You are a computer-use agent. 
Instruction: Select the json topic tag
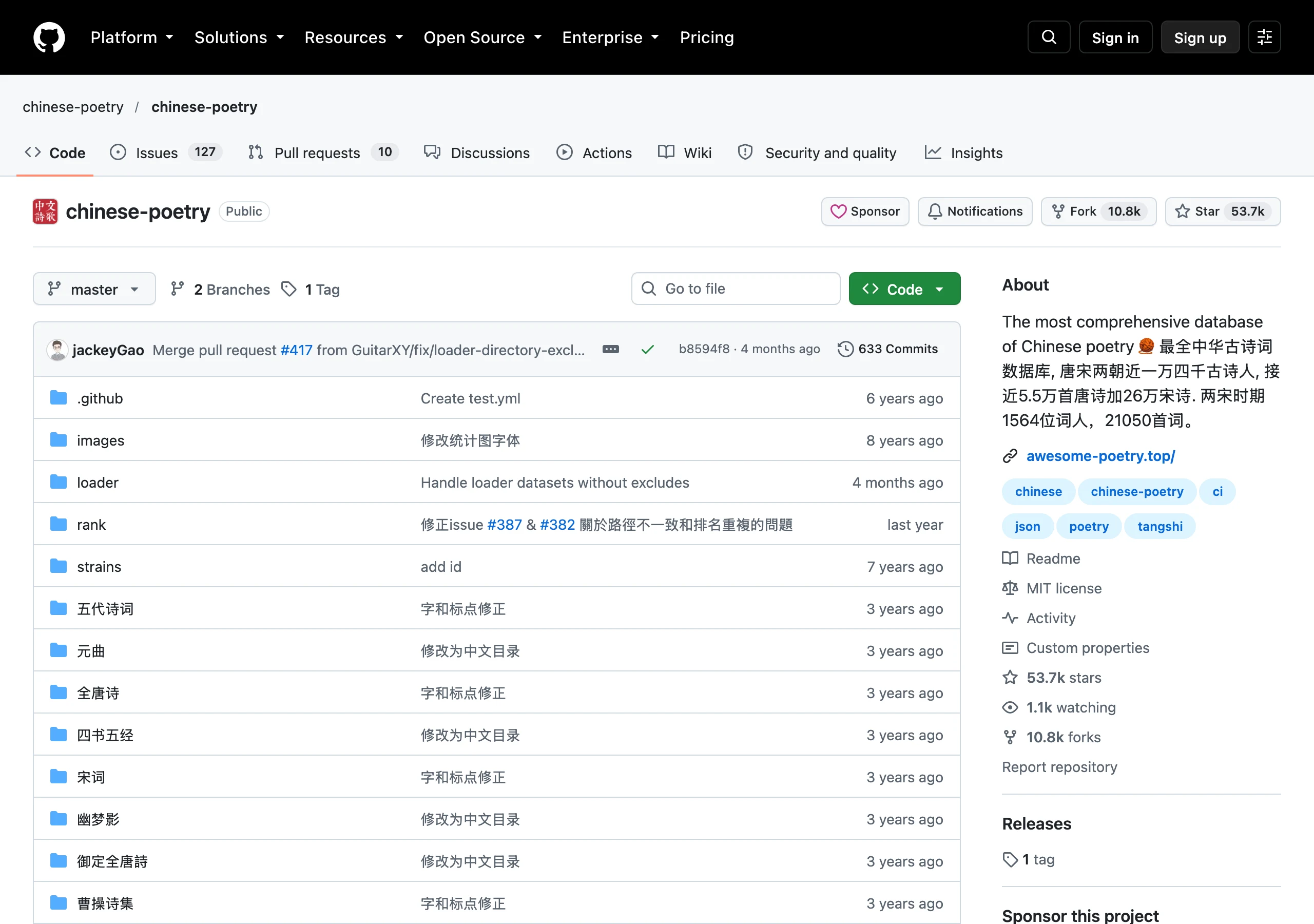[1027, 526]
